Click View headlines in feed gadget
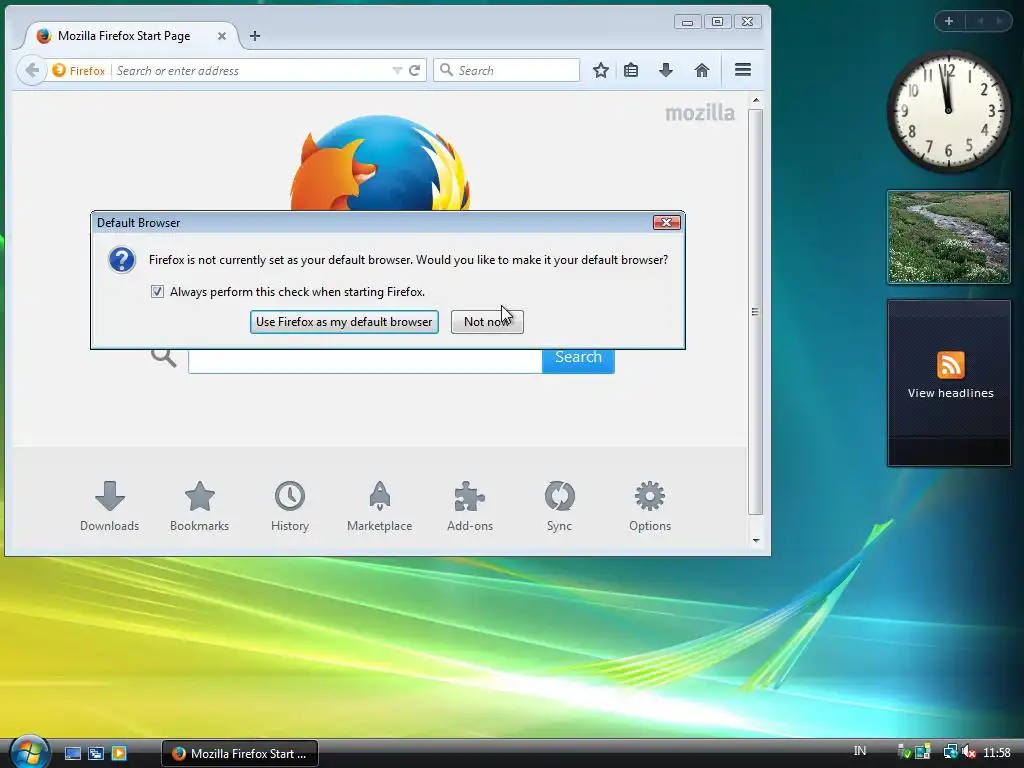This screenshot has height=768, width=1024. 950,393
